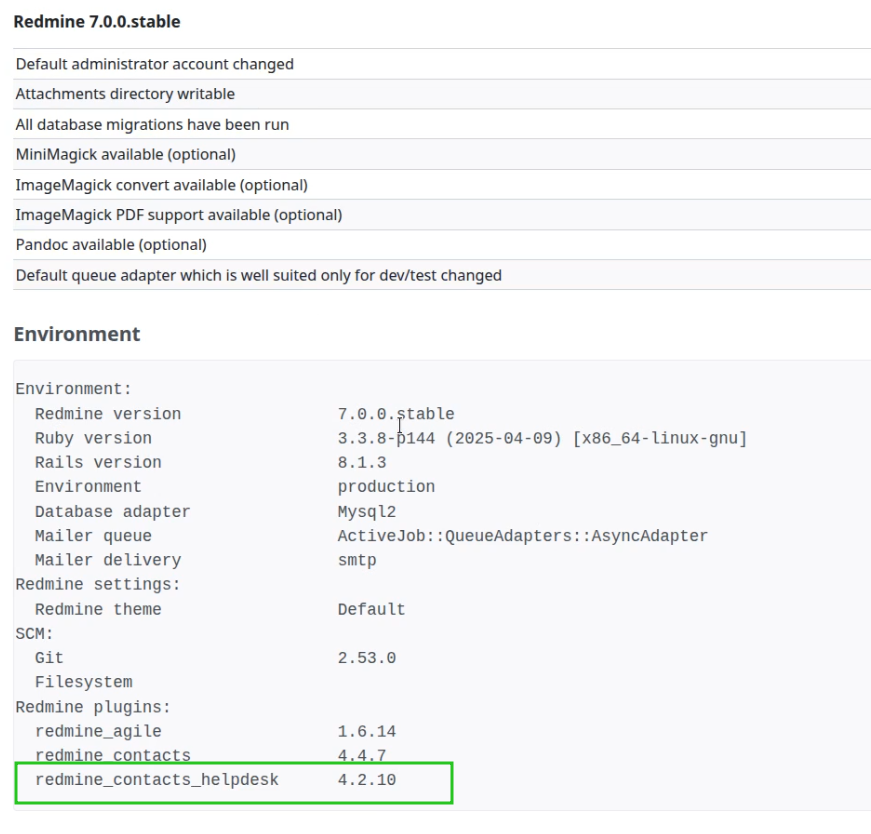Click theme value 'Default'
This screenshot has height=834, width=871.
pos(372,610)
